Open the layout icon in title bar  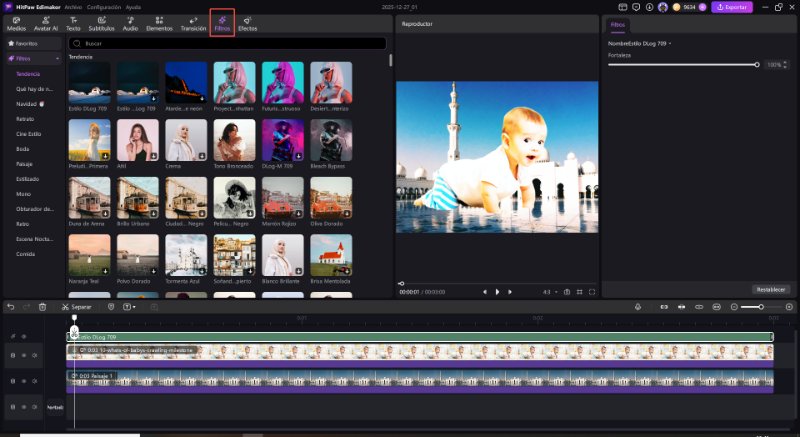622,7
